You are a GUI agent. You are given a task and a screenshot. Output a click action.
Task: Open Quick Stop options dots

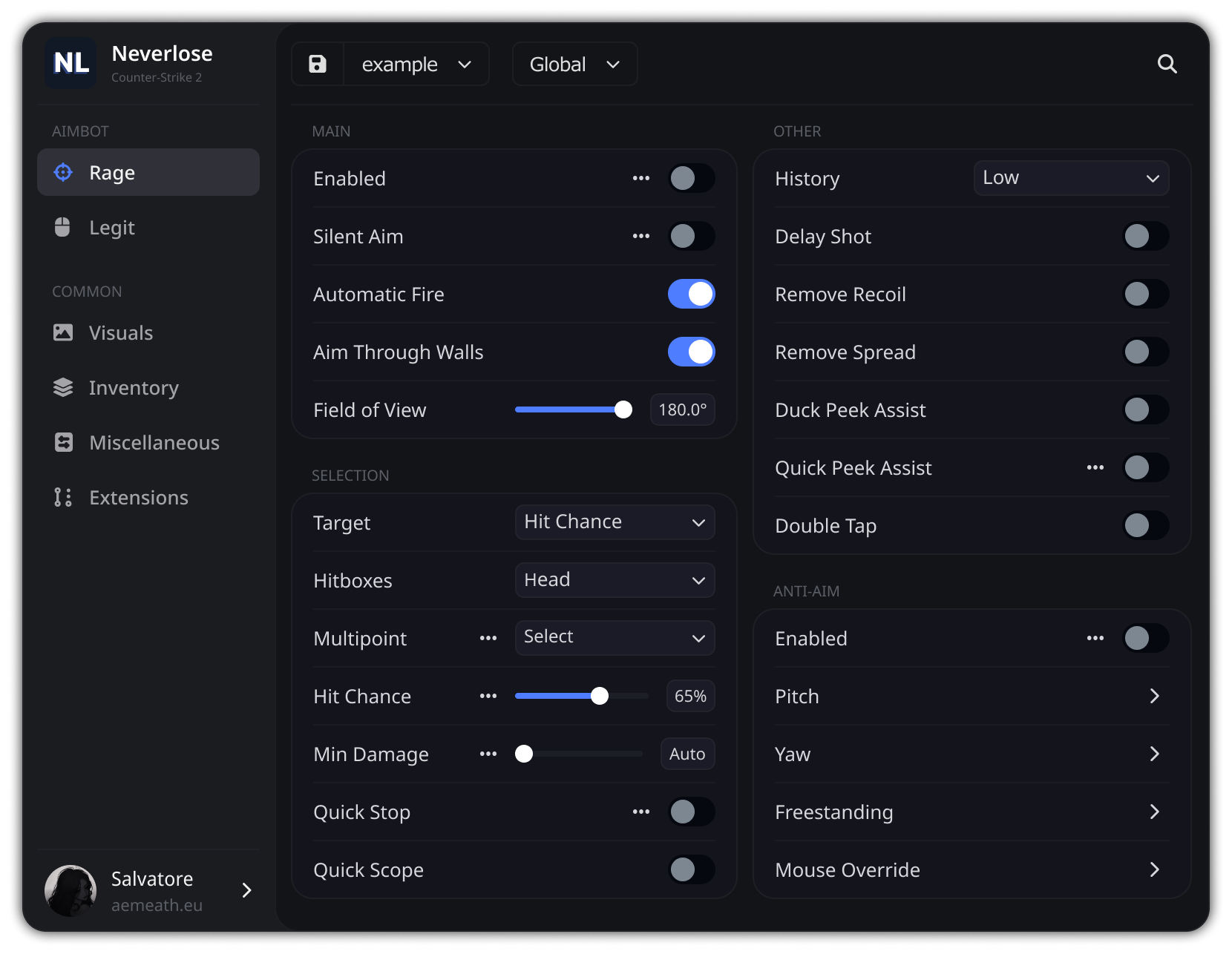(641, 812)
